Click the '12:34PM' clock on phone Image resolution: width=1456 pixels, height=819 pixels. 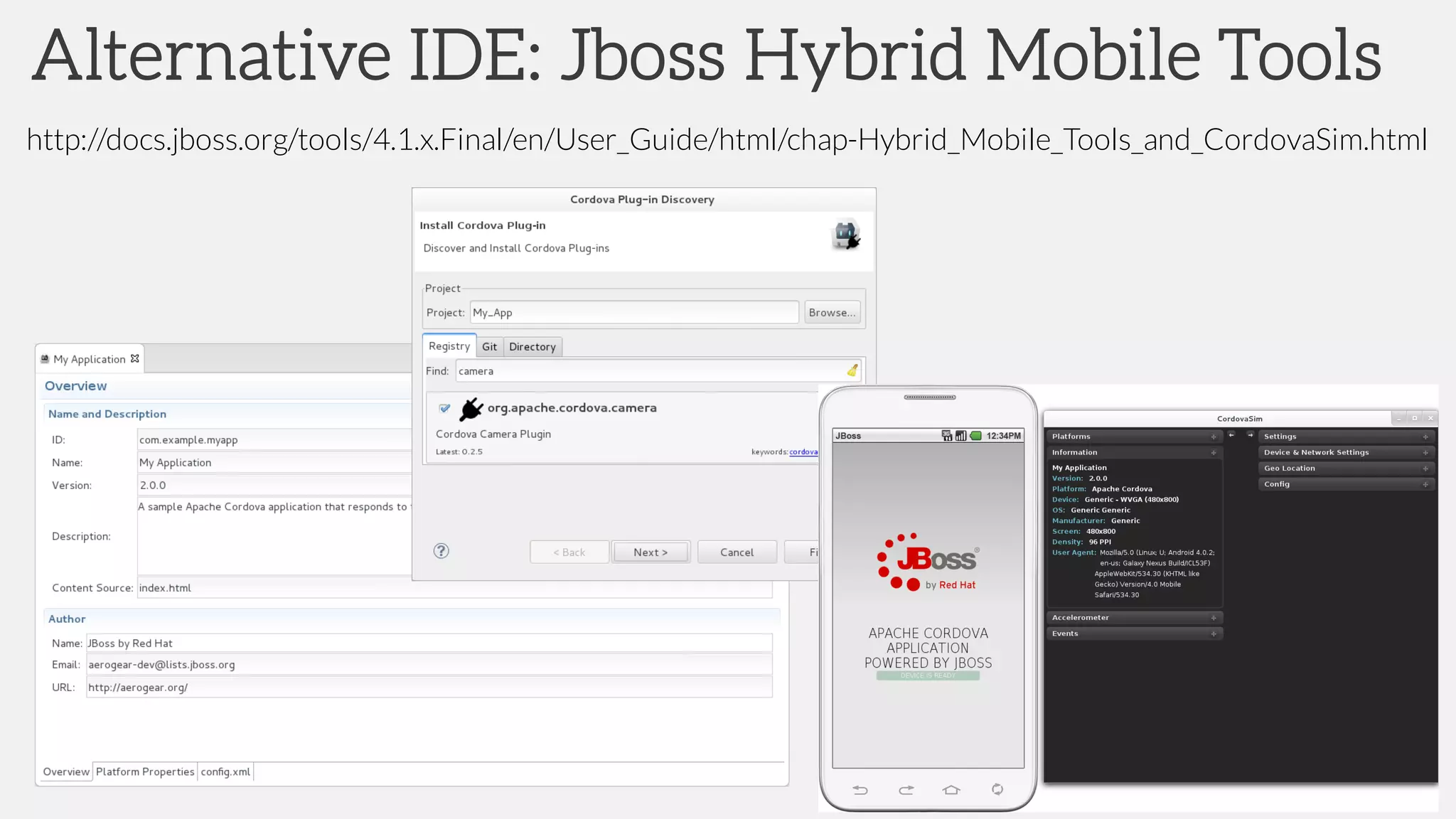coord(1003,436)
